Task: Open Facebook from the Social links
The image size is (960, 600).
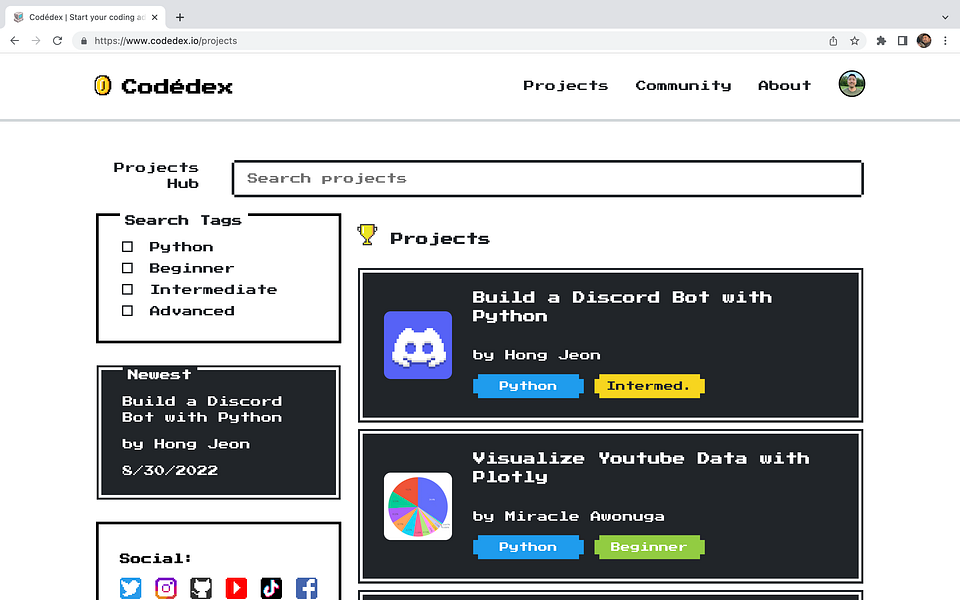Action: (306, 588)
